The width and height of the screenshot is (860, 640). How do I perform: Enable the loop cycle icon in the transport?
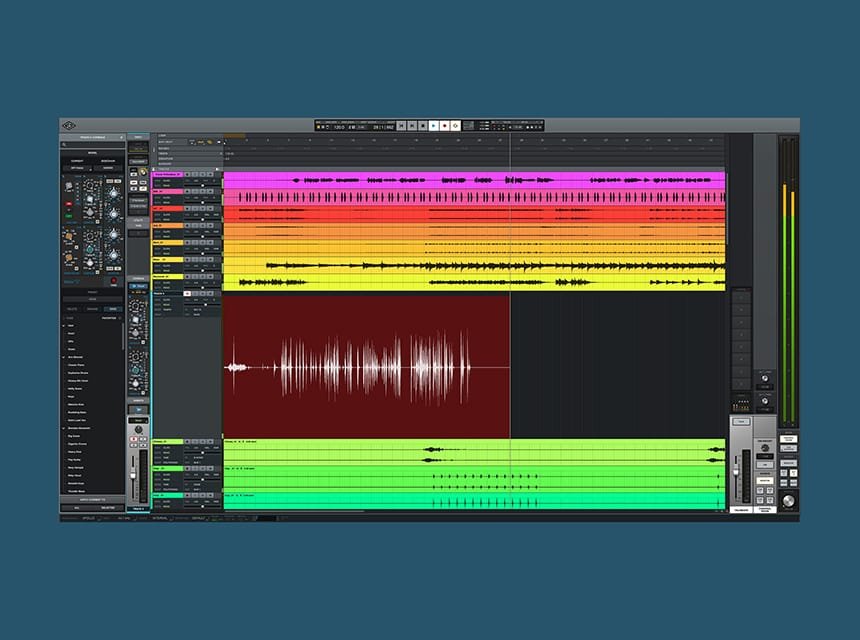pyautogui.click(x=454, y=126)
